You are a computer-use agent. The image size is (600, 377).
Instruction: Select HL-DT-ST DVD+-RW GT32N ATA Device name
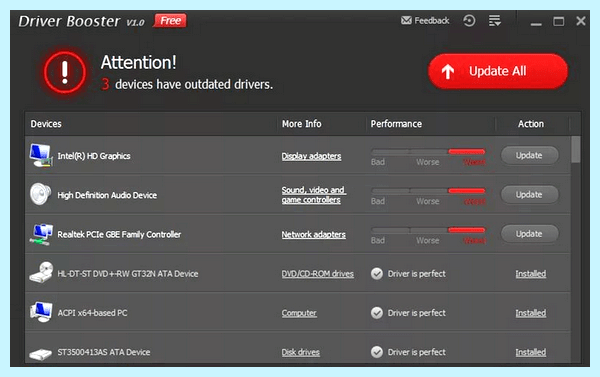coord(128,274)
